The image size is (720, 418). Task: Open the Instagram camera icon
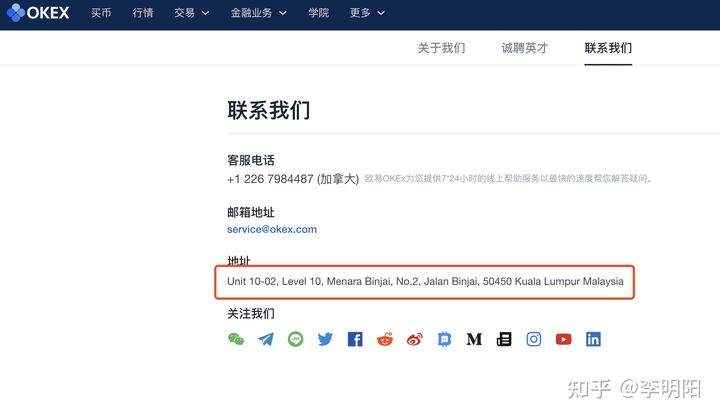[534, 339]
